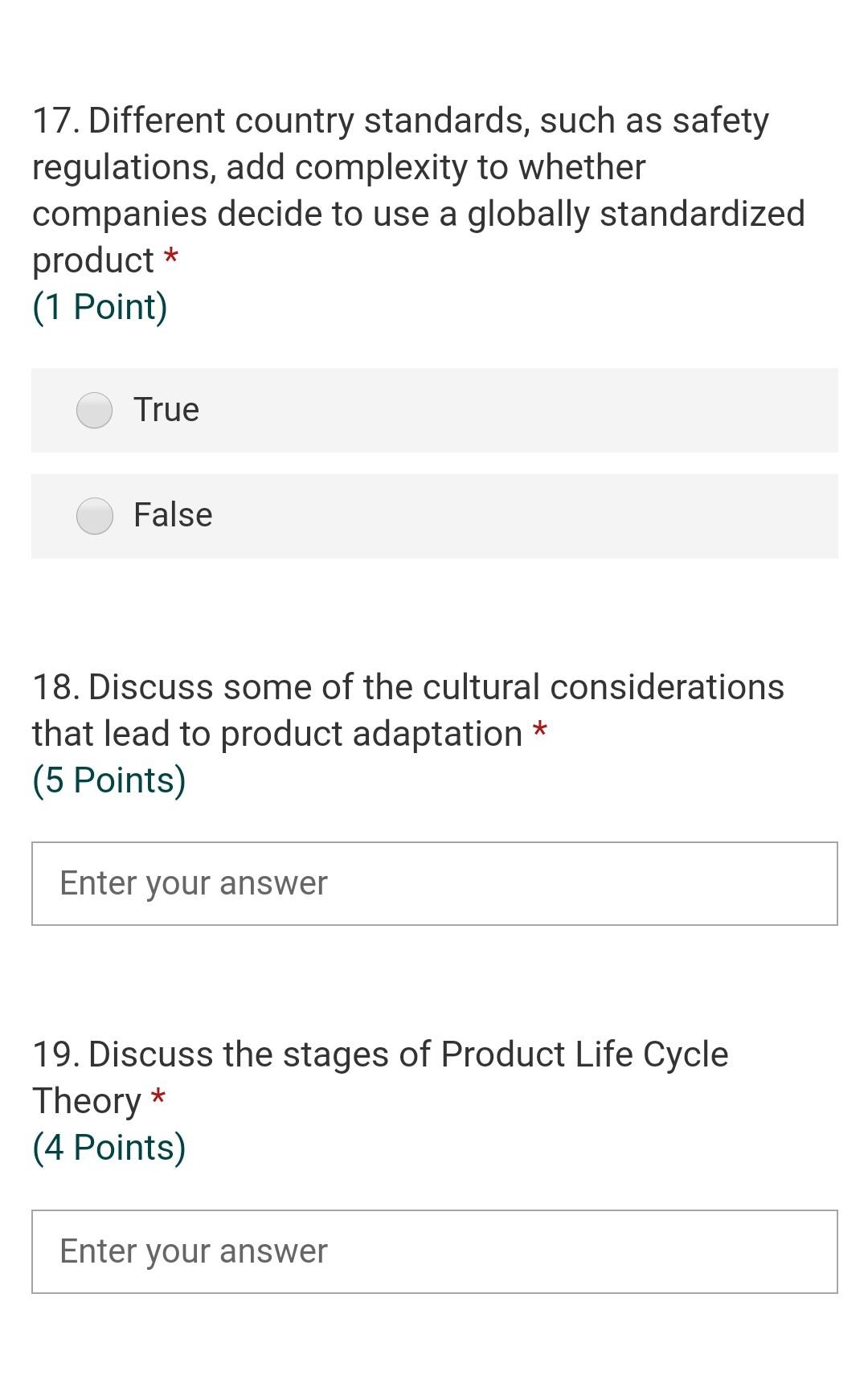
Task: Click the answer field for question 18
Action: click(434, 882)
